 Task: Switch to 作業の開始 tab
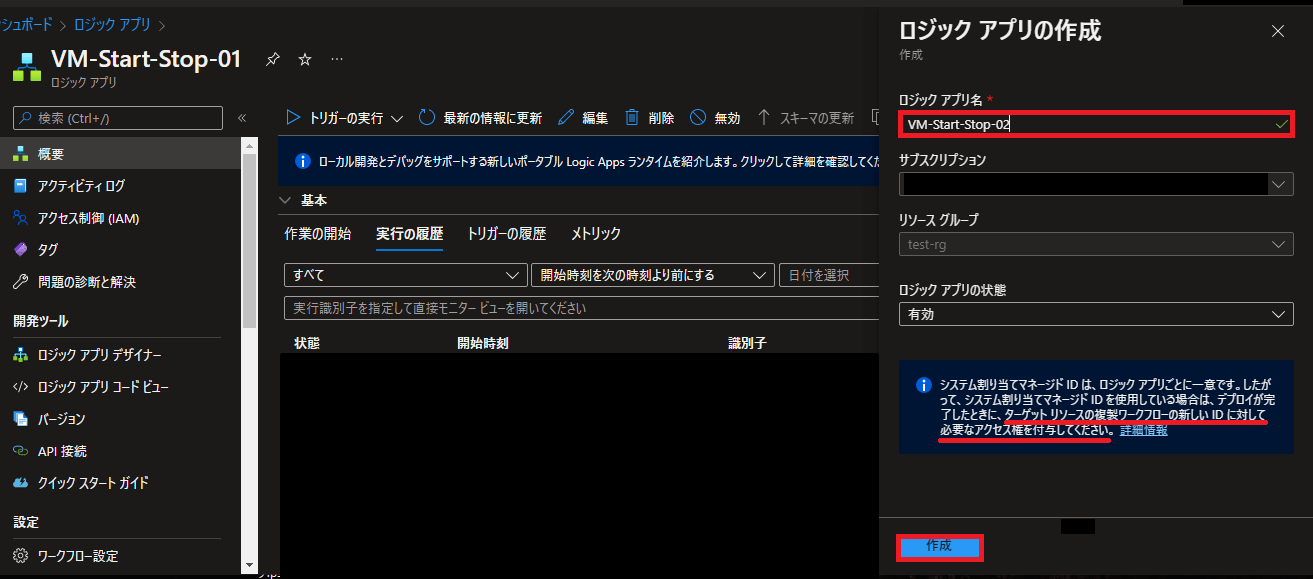pos(318,233)
